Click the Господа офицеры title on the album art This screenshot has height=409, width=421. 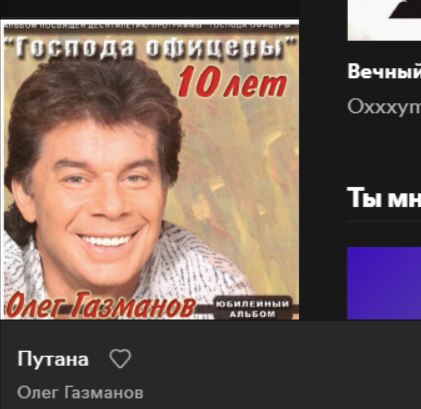tap(152, 47)
